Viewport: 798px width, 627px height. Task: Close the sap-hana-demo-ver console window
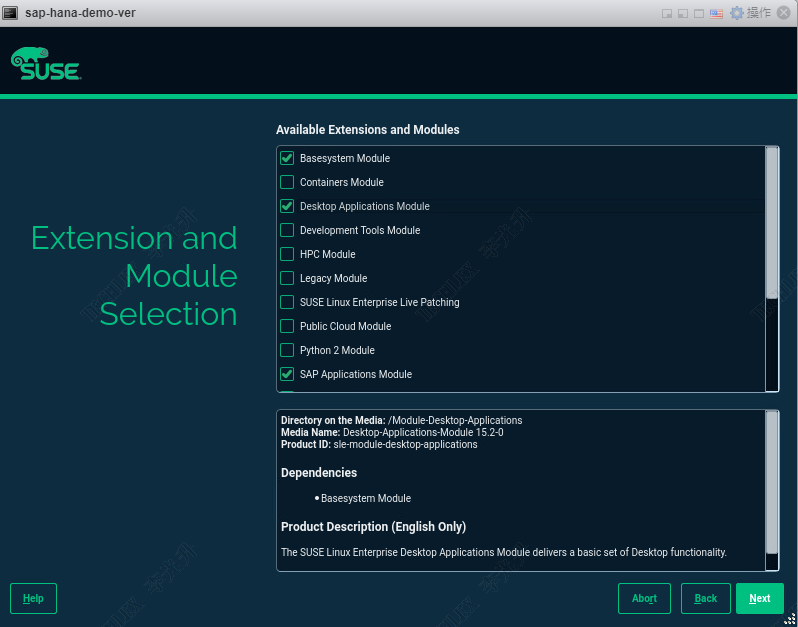click(784, 13)
